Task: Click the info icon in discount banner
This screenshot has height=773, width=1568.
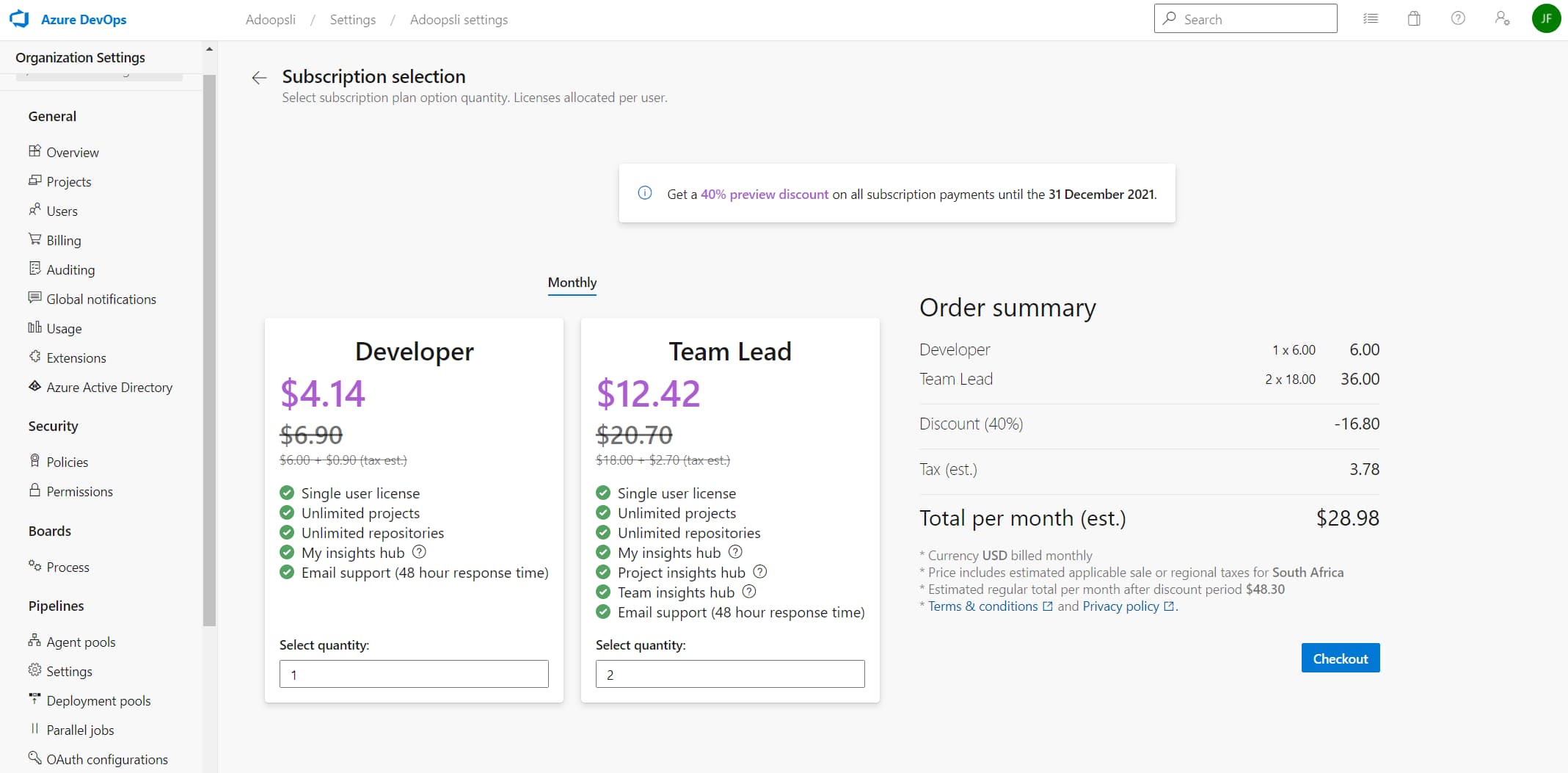Action: 645,194
